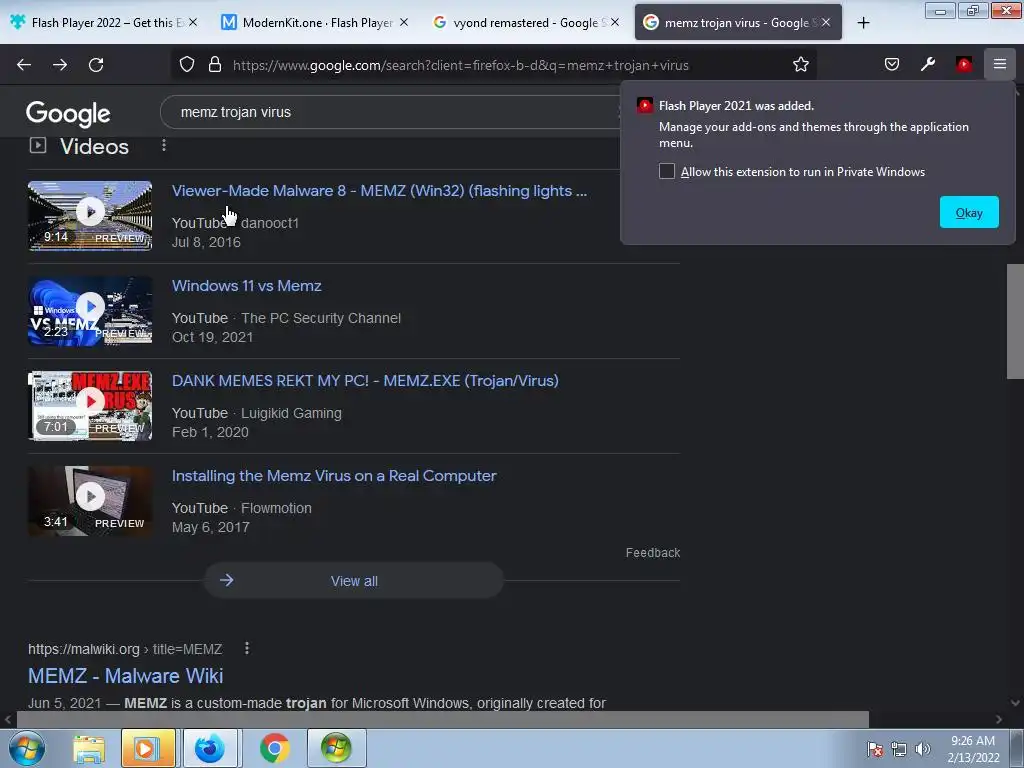This screenshot has height=768, width=1024.
Task: Close the ModernKit.one tab
Action: tap(404, 23)
